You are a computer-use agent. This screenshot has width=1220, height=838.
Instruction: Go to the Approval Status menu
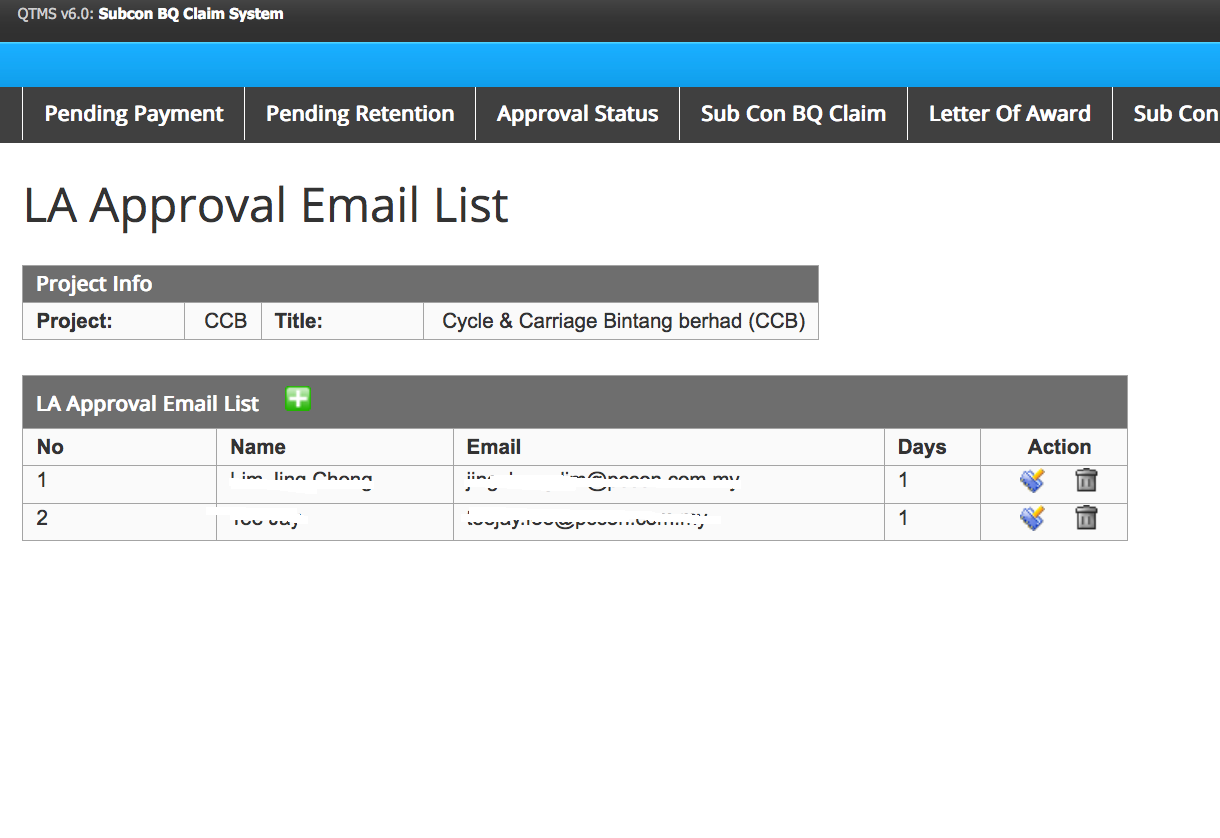pyautogui.click(x=577, y=114)
